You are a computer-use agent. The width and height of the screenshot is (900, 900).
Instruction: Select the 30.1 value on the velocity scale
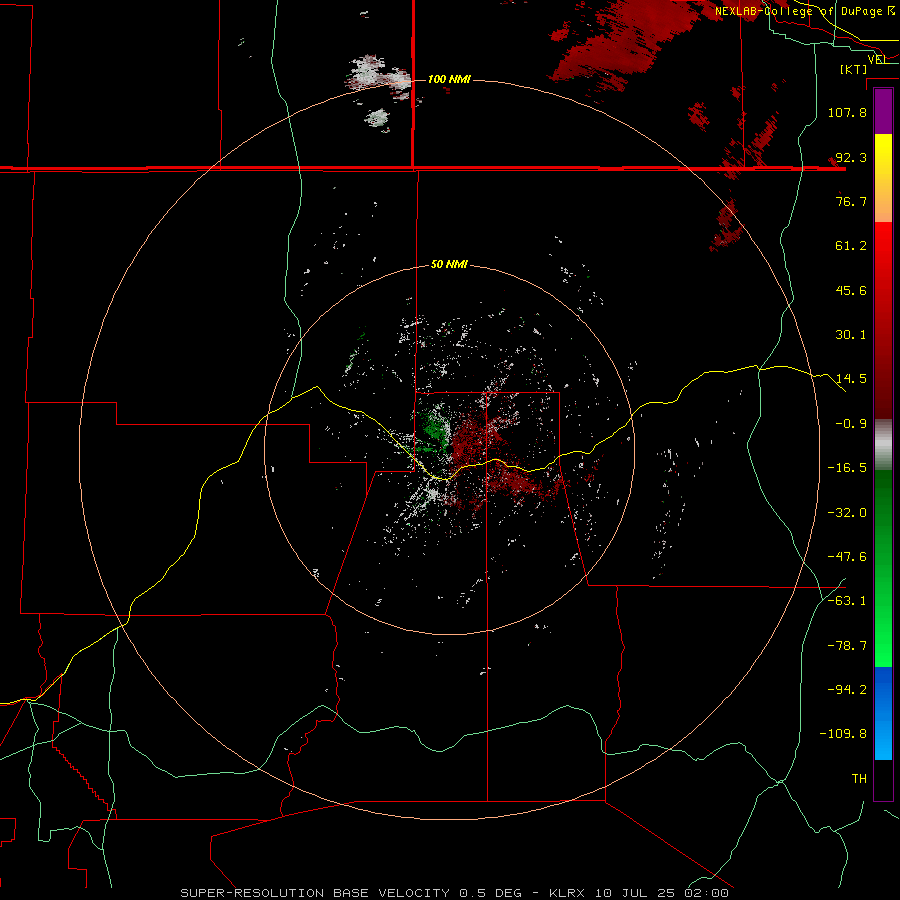tap(851, 335)
